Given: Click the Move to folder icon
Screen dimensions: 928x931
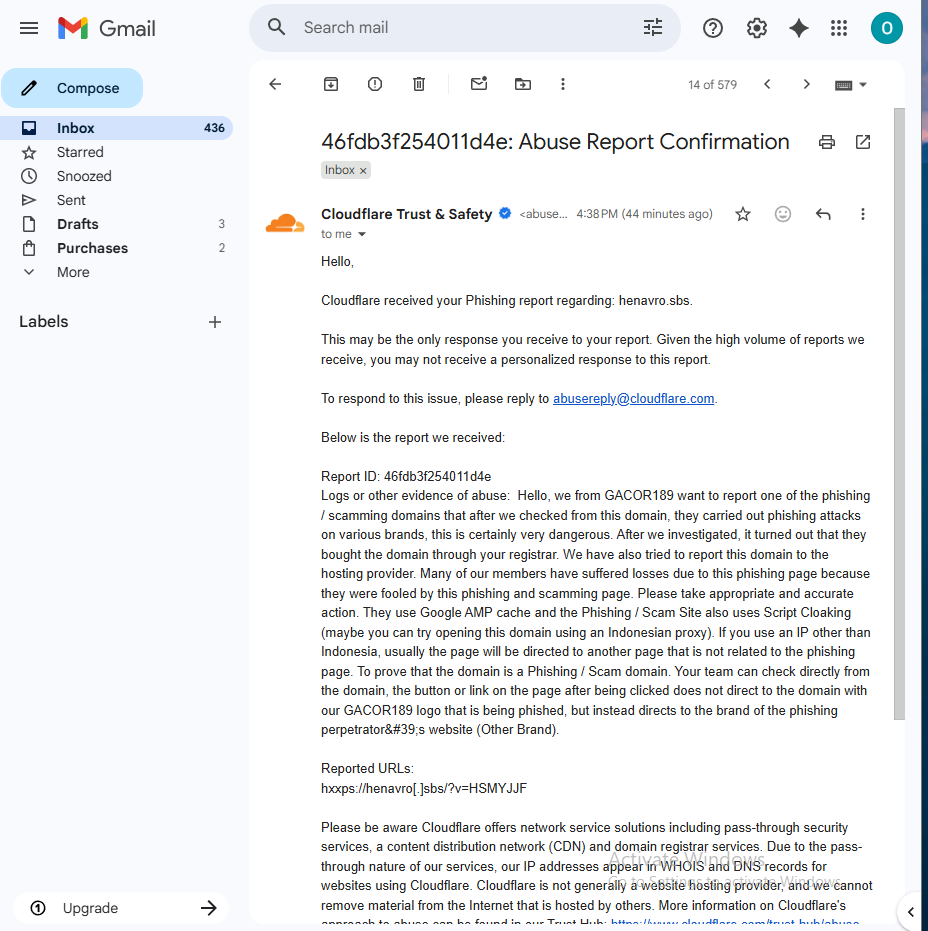Looking at the screenshot, I should pos(522,84).
